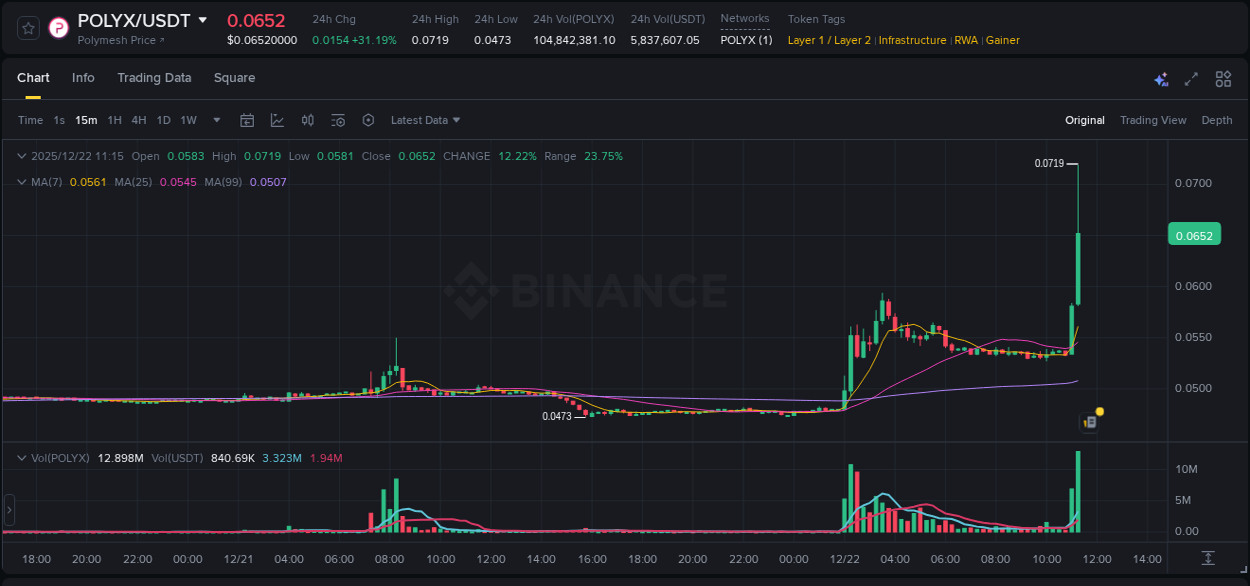Expand the extra timeframe options arrow

[x=215, y=120]
